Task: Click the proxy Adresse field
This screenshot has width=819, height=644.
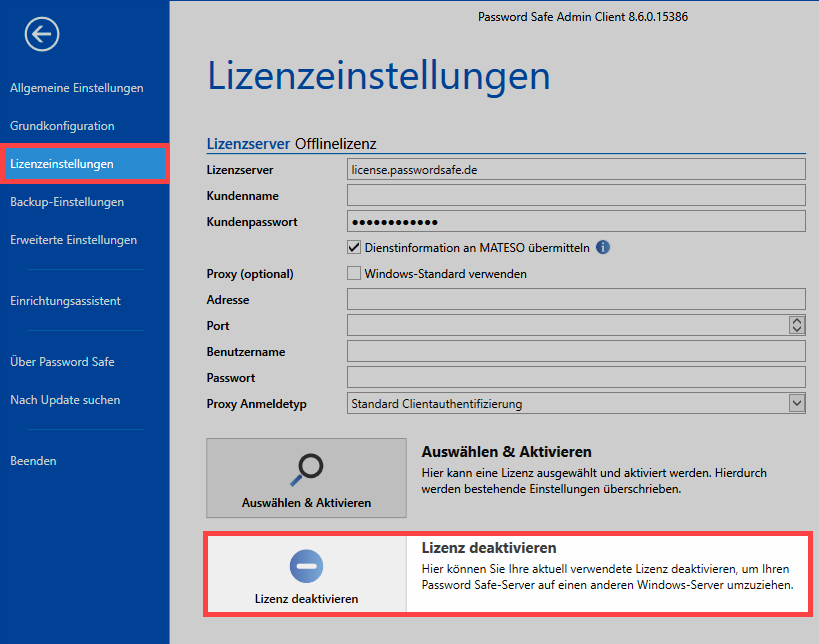Action: point(576,299)
